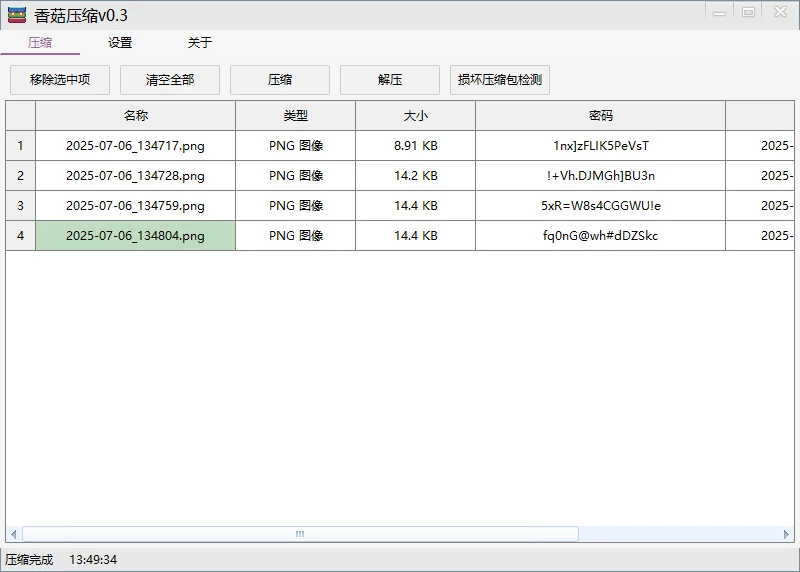Click the 解压 button

(390, 80)
